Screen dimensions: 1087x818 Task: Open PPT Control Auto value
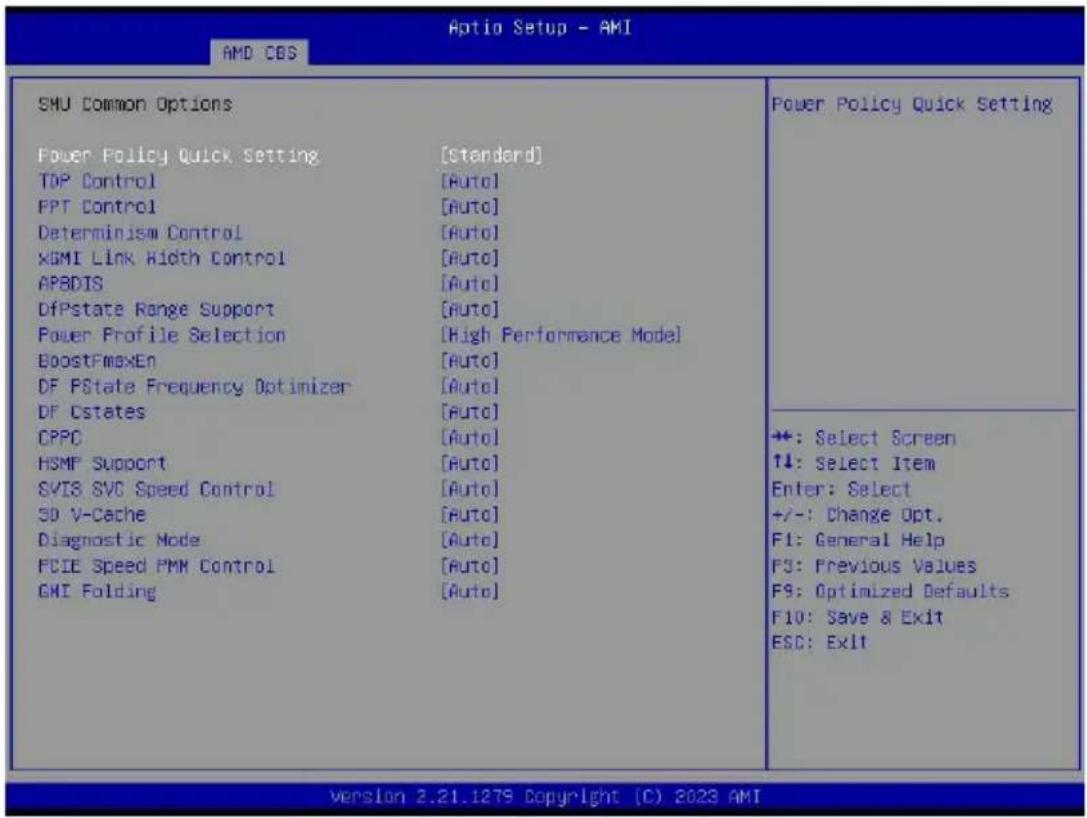[469, 207]
